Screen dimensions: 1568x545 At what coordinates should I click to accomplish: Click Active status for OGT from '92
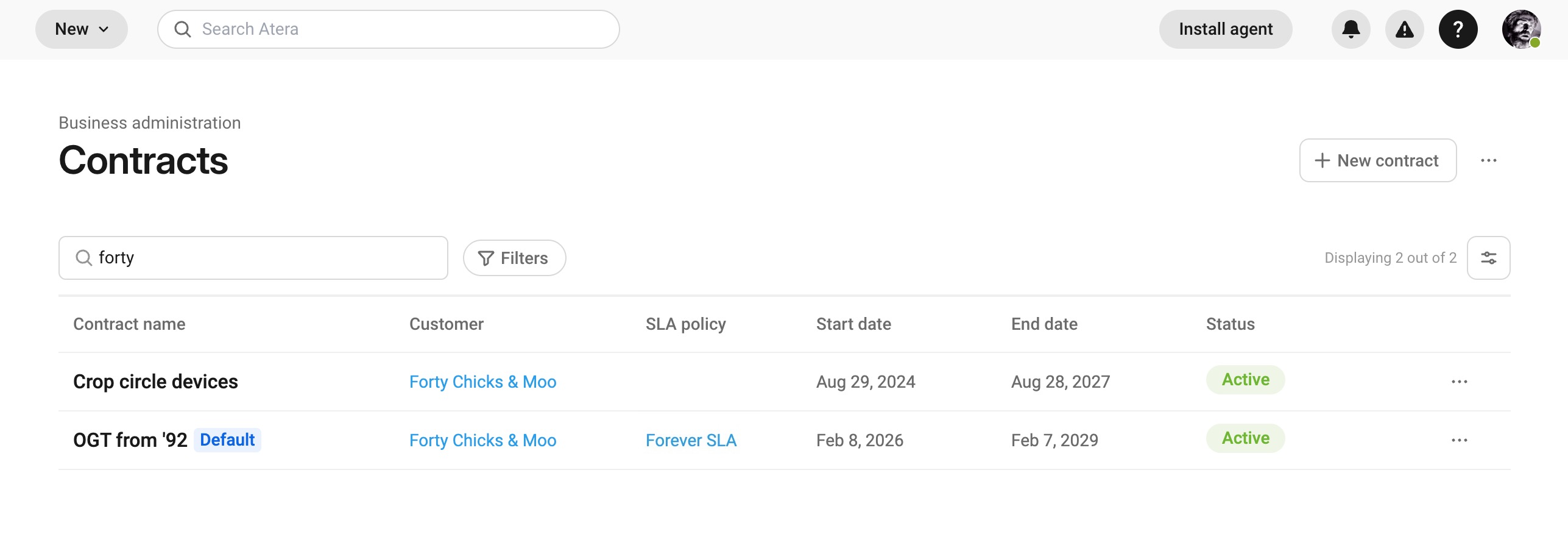pyautogui.click(x=1246, y=438)
